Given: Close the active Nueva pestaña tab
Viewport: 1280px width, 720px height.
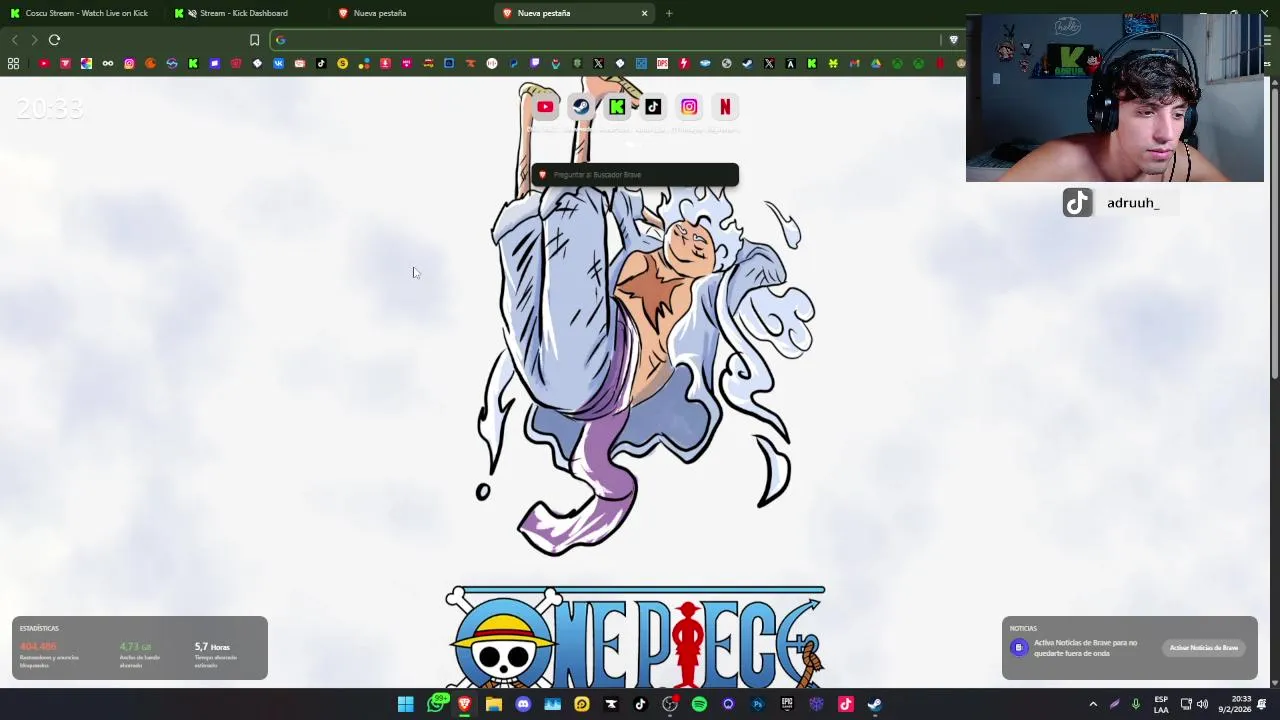Looking at the screenshot, I should (x=644, y=13).
